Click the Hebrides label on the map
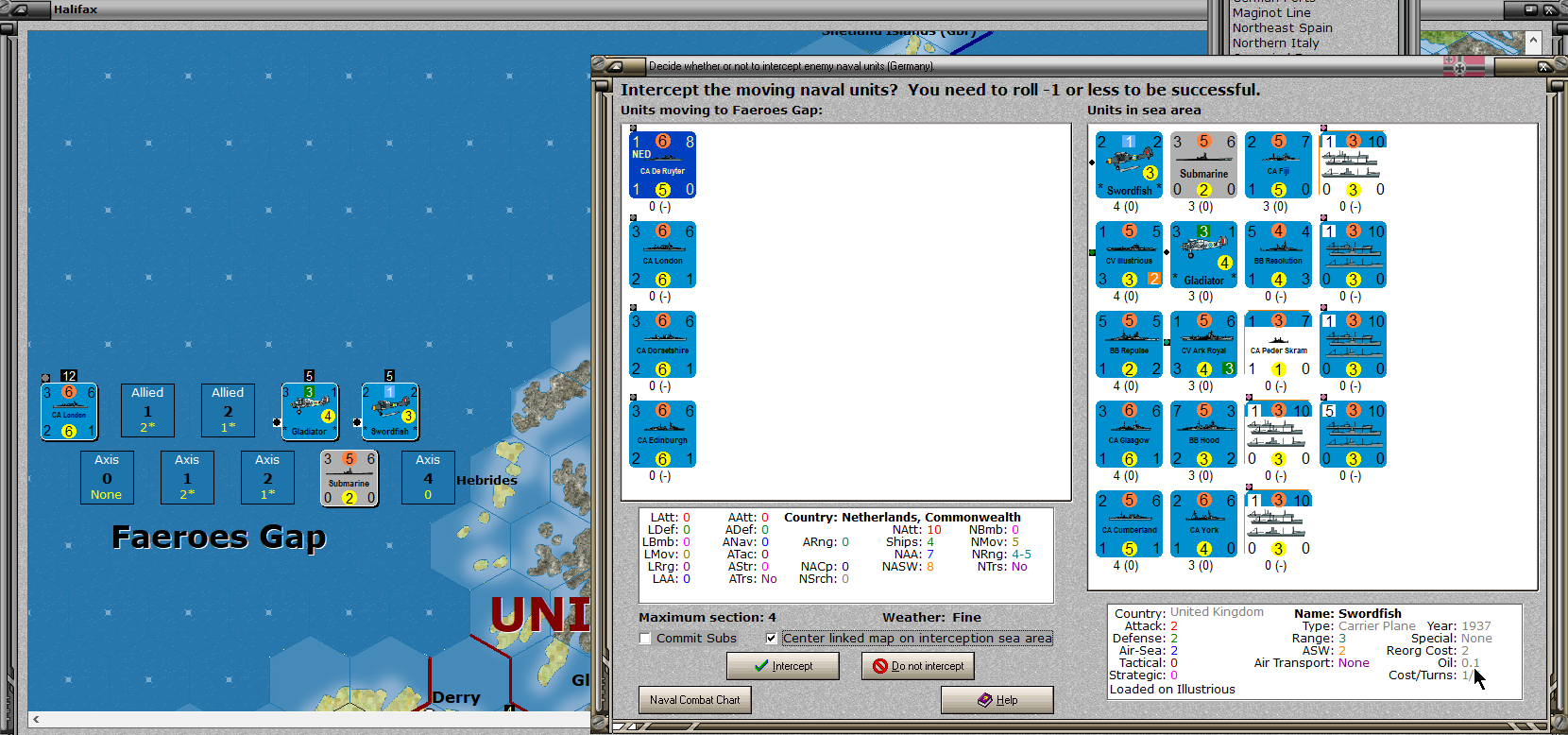Screen dimensions: 1568x735 tap(486, 480)
